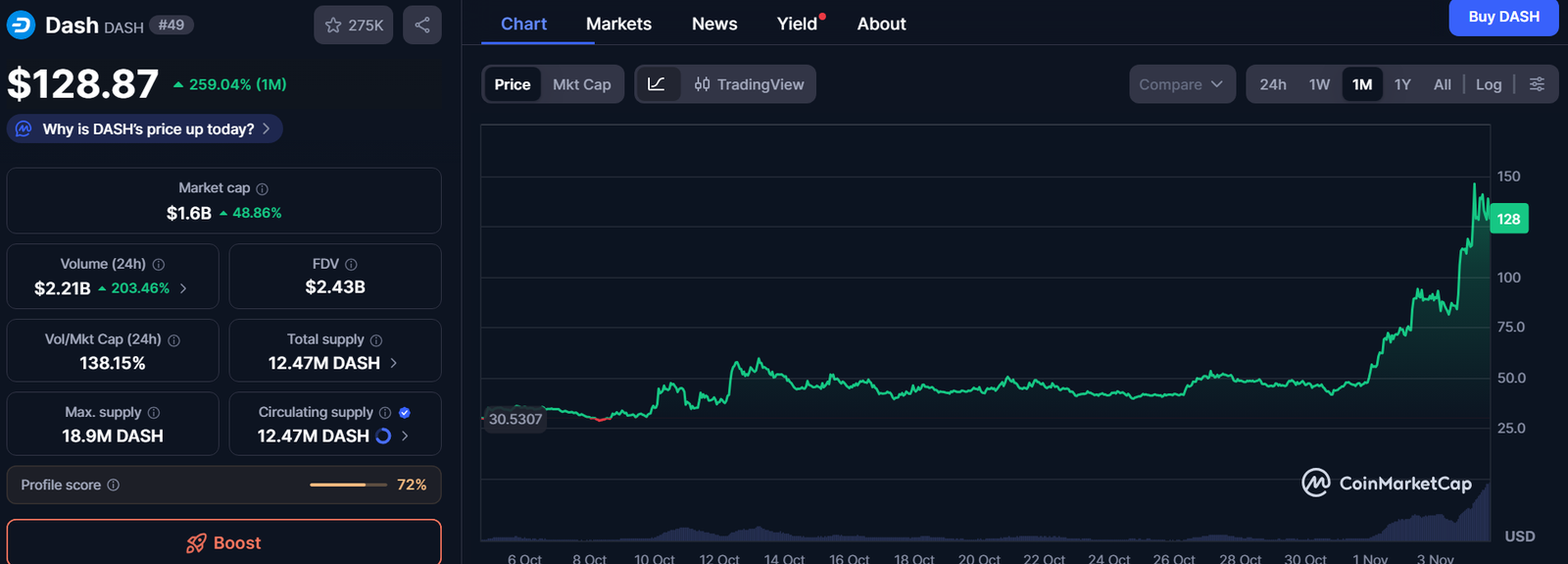Viewport: 1568px width, 564px height.
Task: Select the 1W time range
Action: pyautogui.click(x=1319, y=84)
